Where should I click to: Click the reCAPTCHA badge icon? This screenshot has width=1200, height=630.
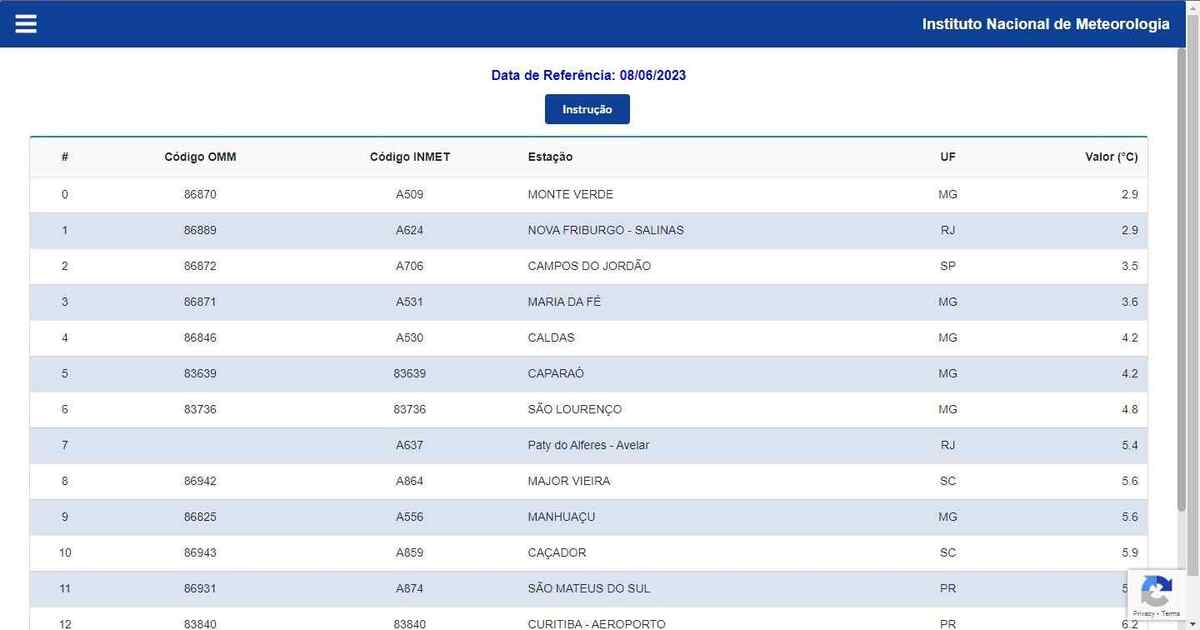[1156, 590]
